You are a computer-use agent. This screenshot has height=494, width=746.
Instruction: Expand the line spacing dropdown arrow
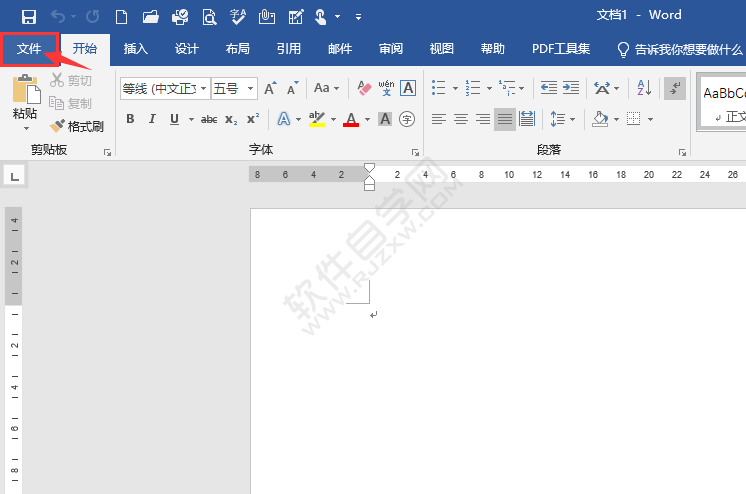pos(573,119)
